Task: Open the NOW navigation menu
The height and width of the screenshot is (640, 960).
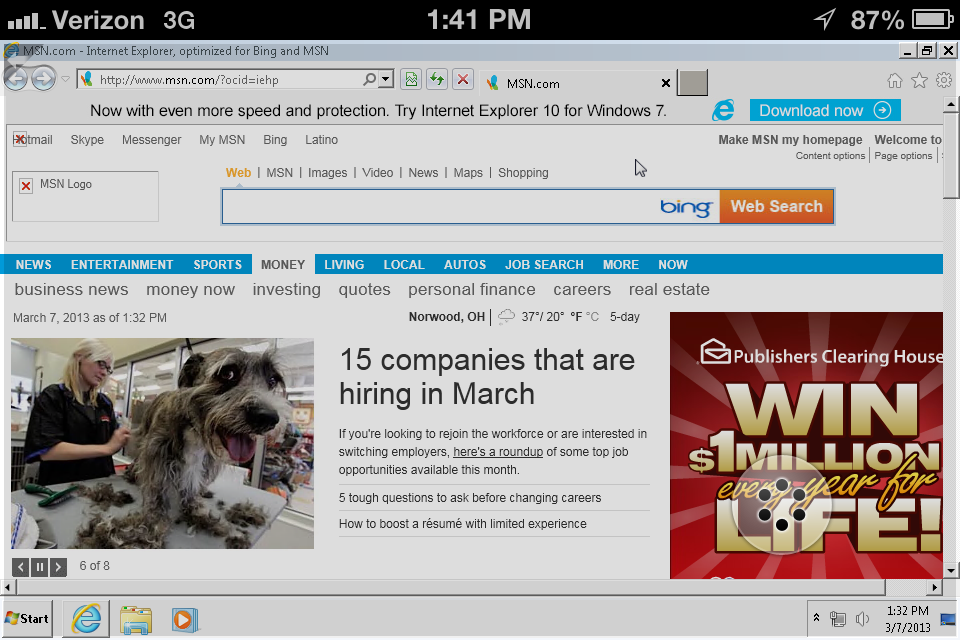Action: [x=673, y=265]
